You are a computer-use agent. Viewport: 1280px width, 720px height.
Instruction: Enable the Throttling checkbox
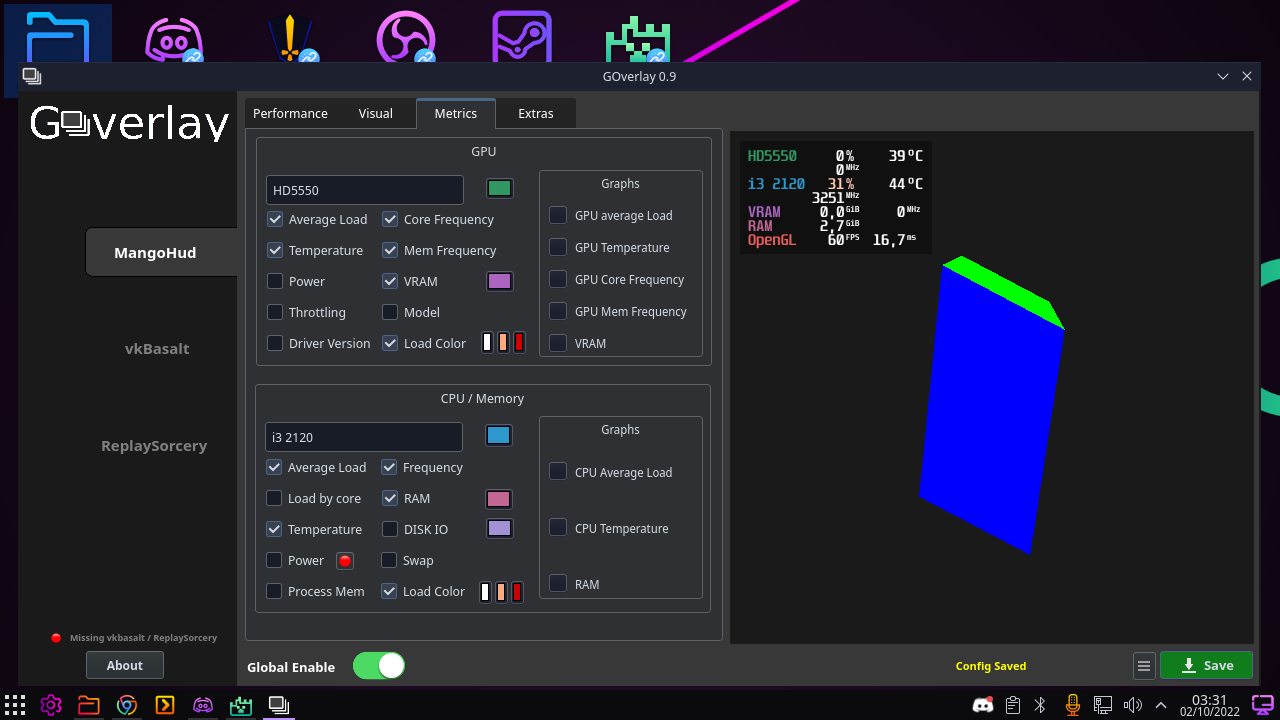pos(275,312)
